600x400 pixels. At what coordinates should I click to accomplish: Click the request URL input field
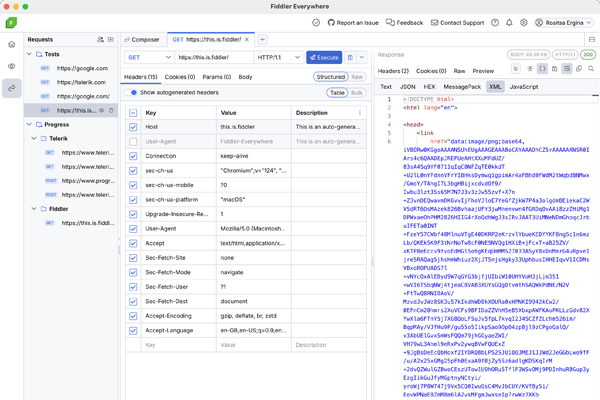tap(214, 58)
